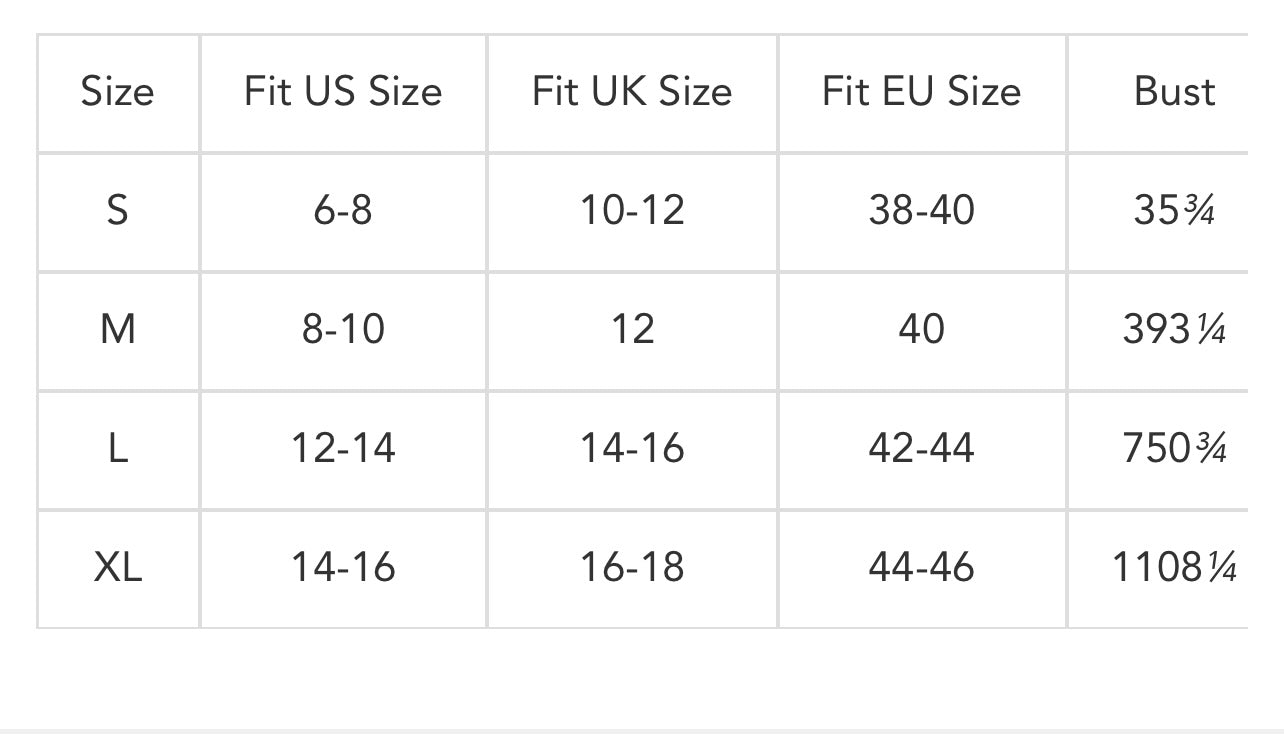Click EU size 44-46 cell
1284x734 pixels.
point(922,568)
